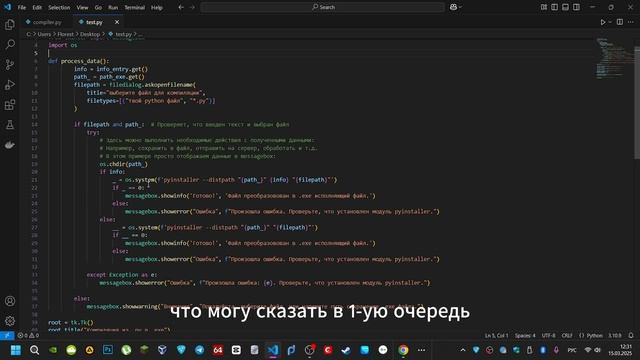
Task: Open the Extensions view
Action: pos(10,105)
